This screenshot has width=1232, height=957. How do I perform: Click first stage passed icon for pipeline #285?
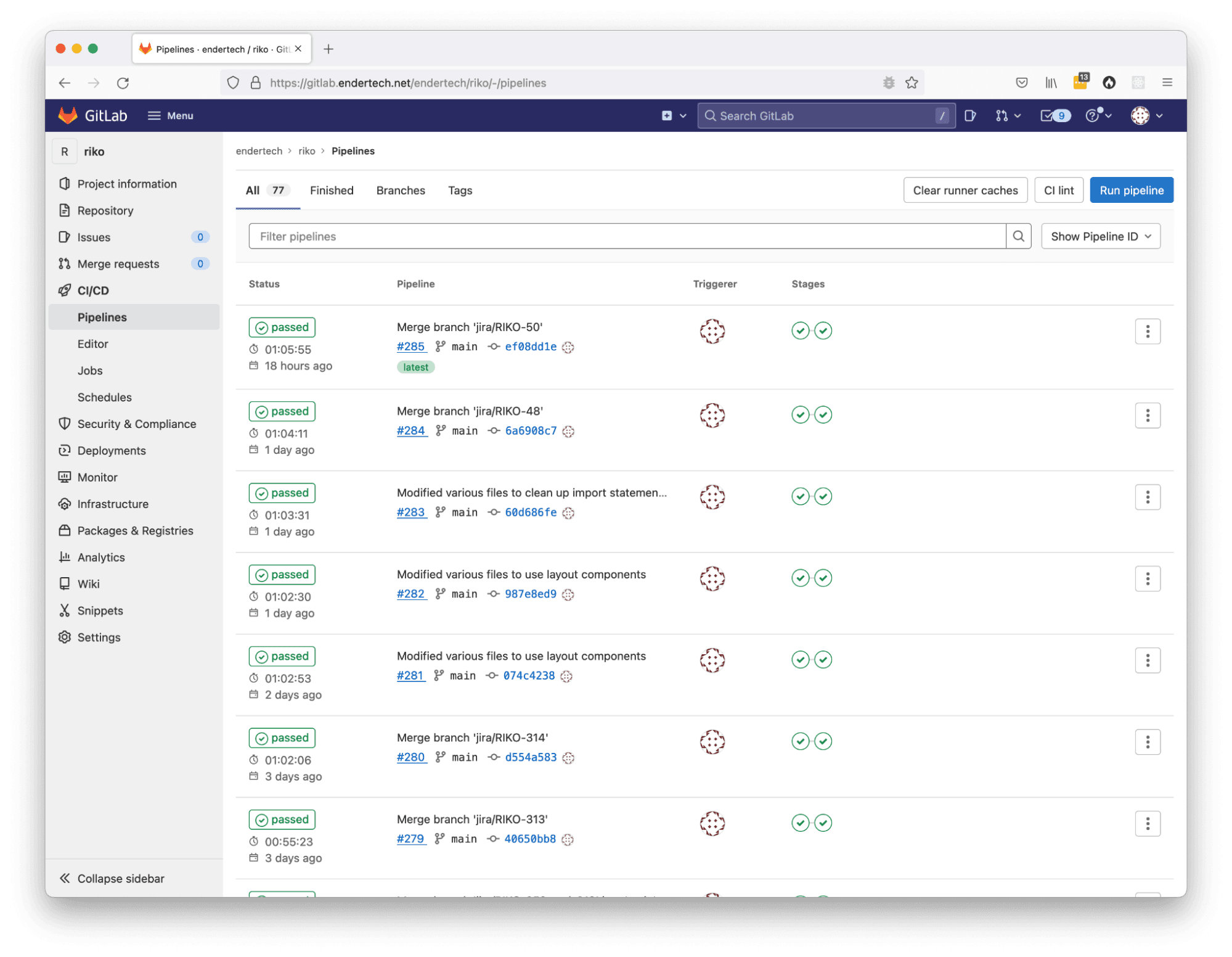click(x=800, y=331)
